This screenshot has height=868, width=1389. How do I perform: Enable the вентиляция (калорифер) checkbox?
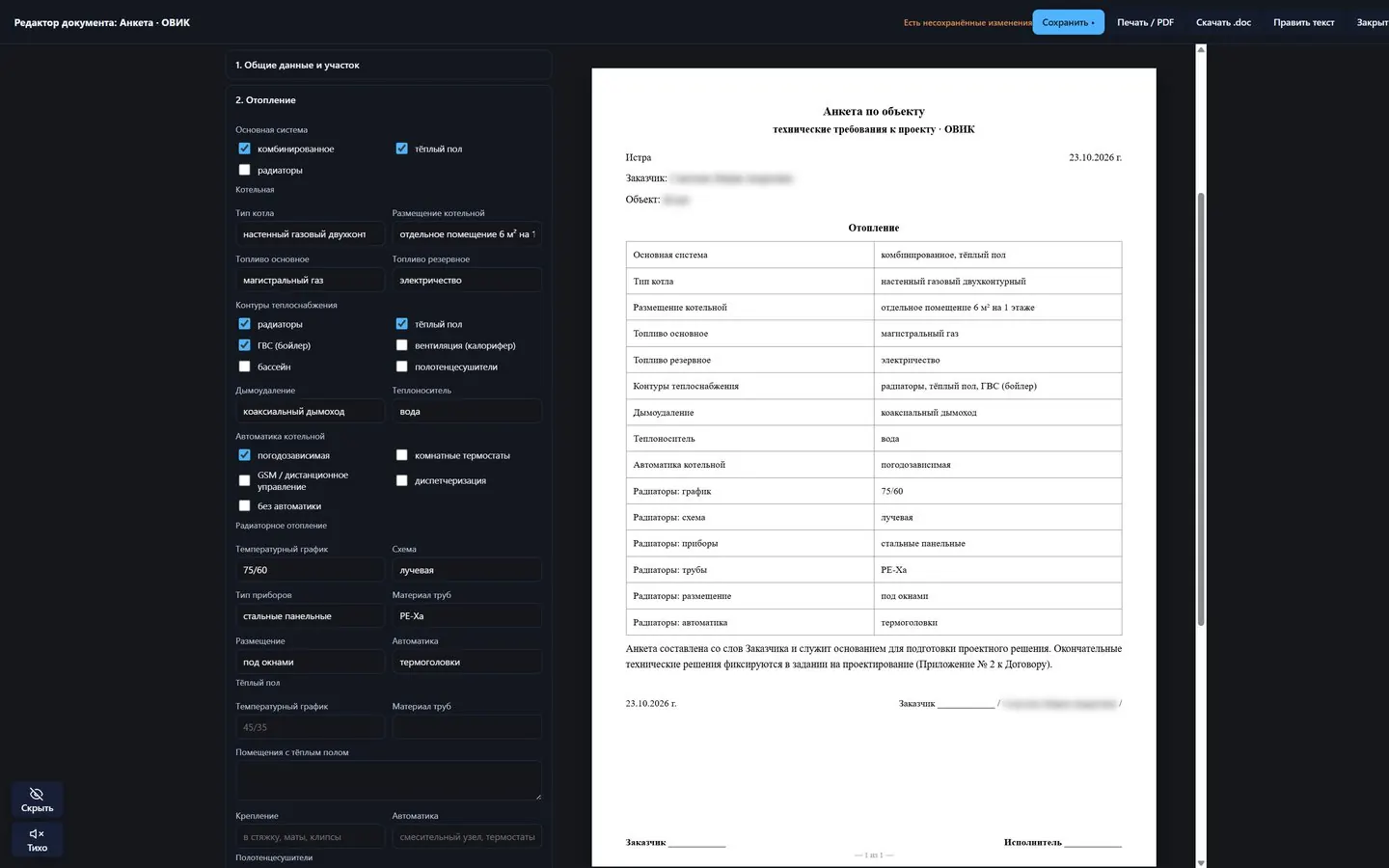401,345
